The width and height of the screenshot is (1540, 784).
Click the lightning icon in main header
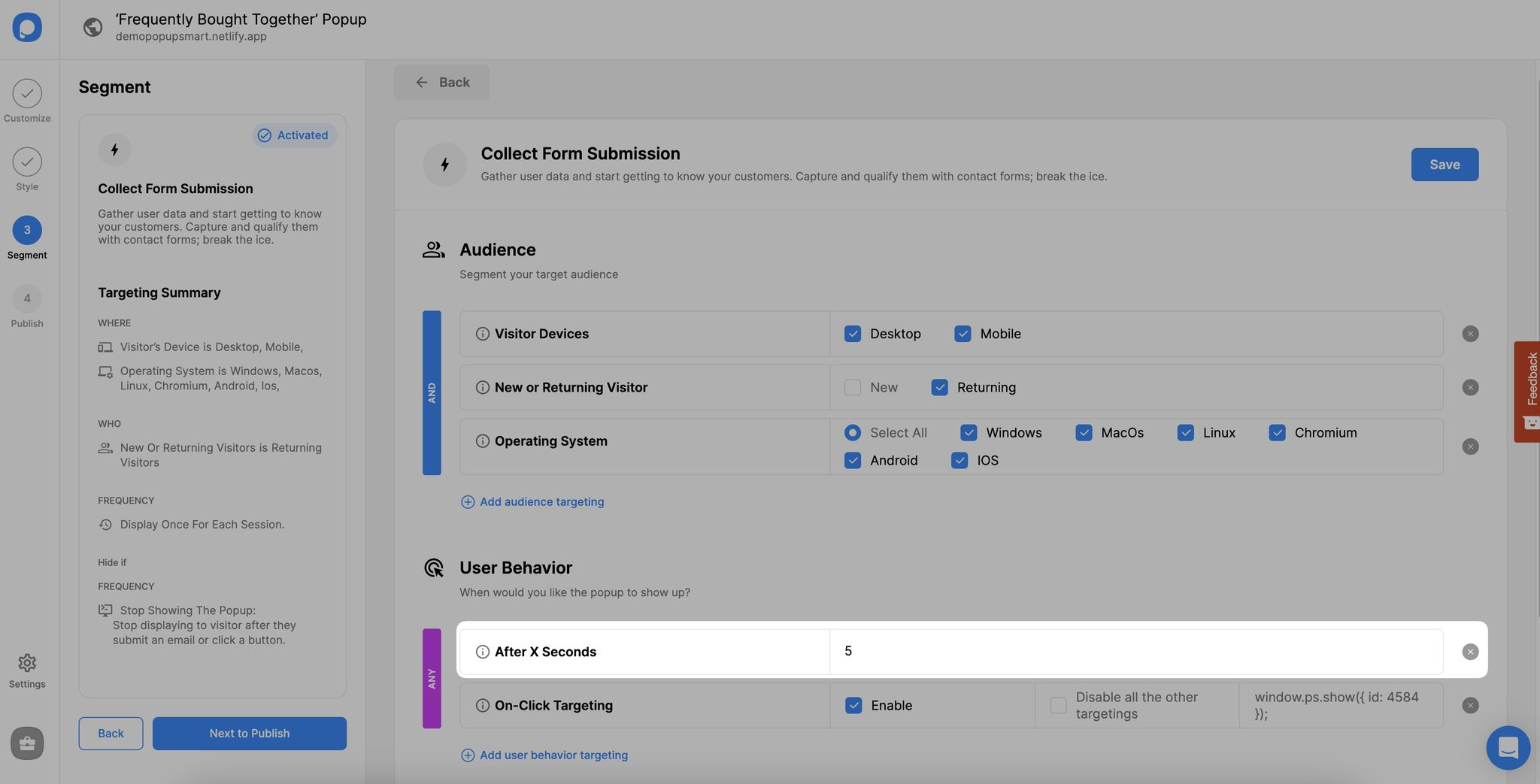pyautogui.click(x=444, y=164)
